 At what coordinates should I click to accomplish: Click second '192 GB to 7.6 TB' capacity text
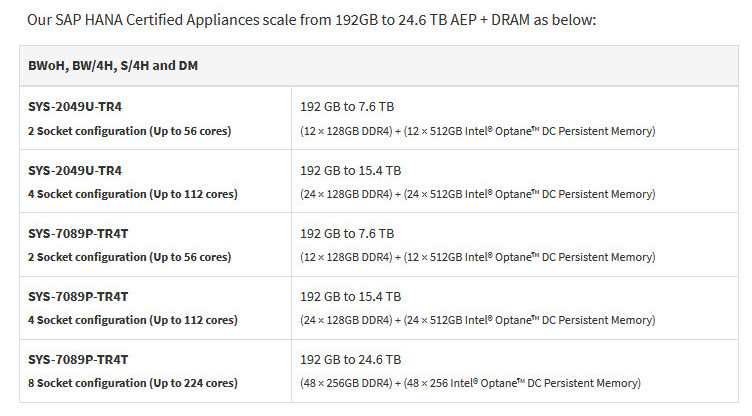tap(347, 234)
